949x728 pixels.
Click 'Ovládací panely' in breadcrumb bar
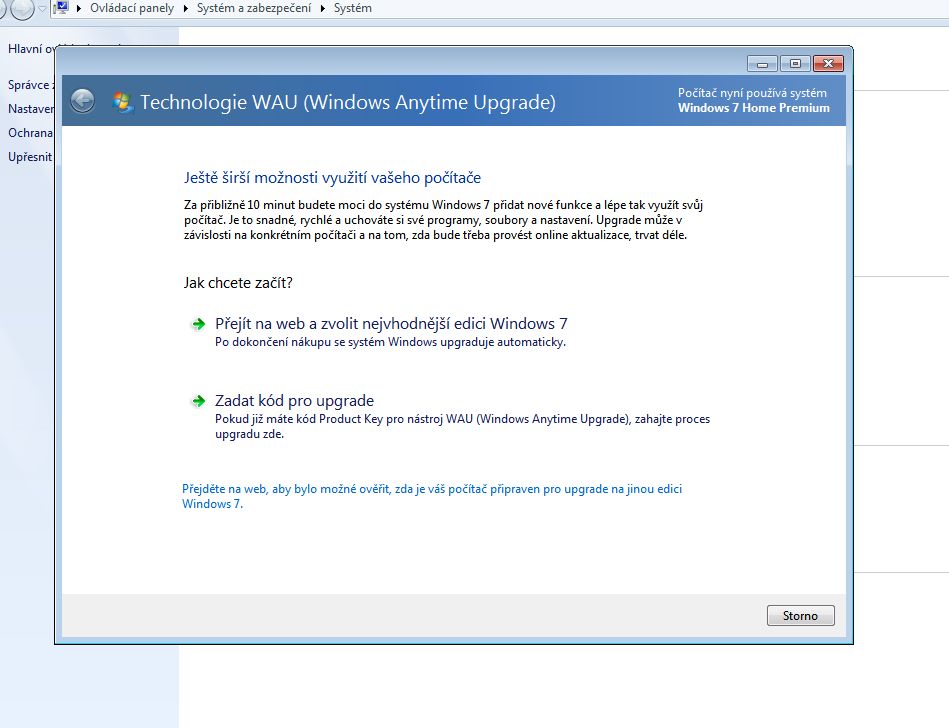(x=132, y=8)
